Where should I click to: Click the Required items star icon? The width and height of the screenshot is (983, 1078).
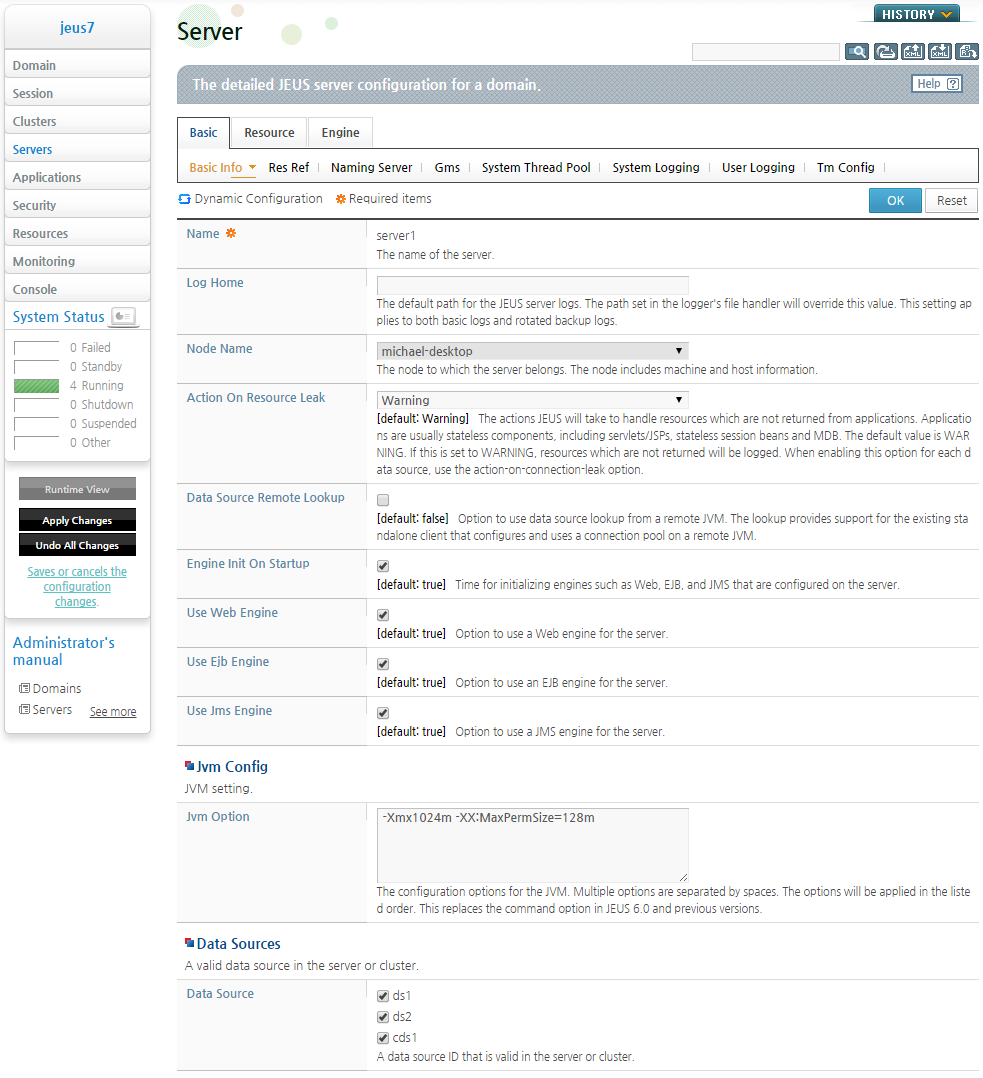340,199
